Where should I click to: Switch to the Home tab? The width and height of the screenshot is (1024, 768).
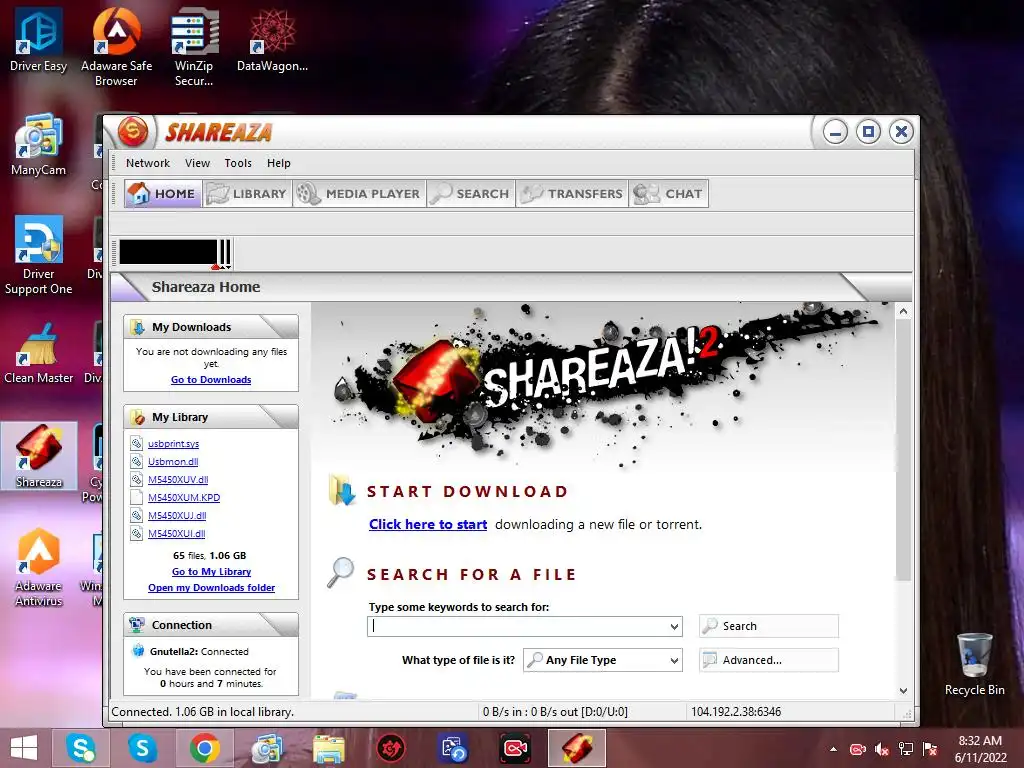click(x=163, y=194)
